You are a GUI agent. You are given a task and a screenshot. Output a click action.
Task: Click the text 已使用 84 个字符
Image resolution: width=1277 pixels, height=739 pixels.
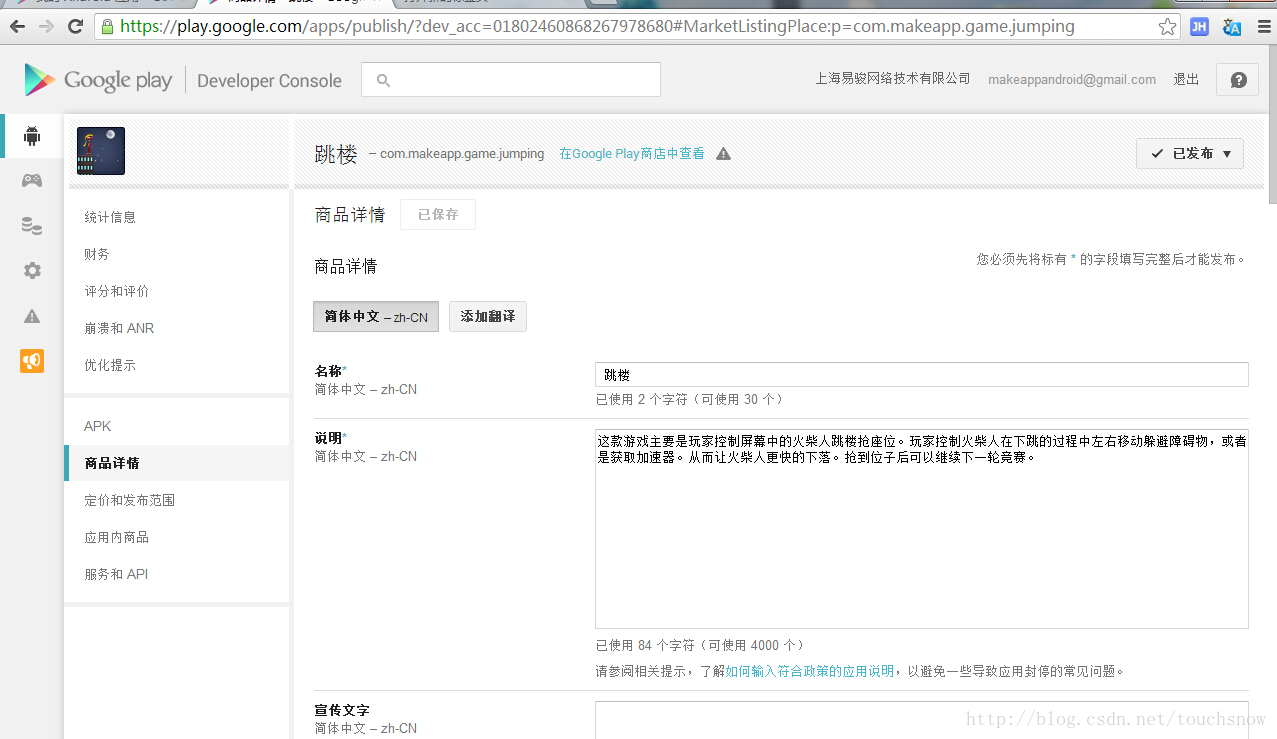[644, 645]
